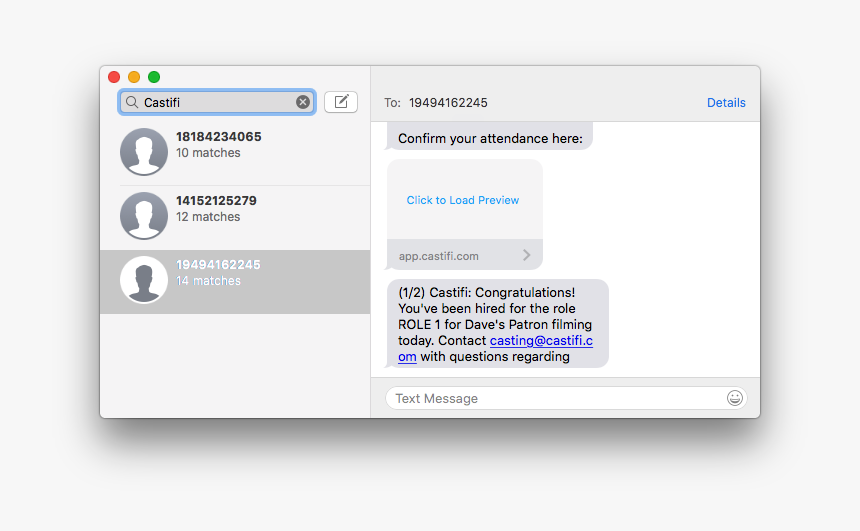The image size is (860, 531).
Task: Select the Castifi Congratulations message bubble
Action: (498, 324)
